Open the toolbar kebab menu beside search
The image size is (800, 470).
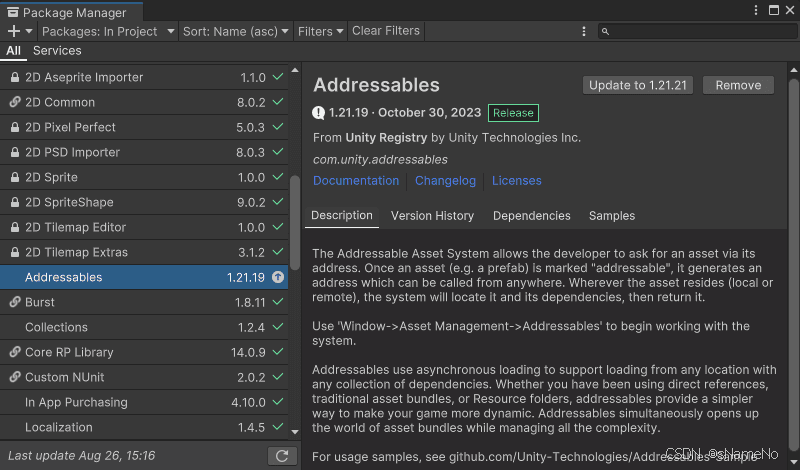(584, 32)
